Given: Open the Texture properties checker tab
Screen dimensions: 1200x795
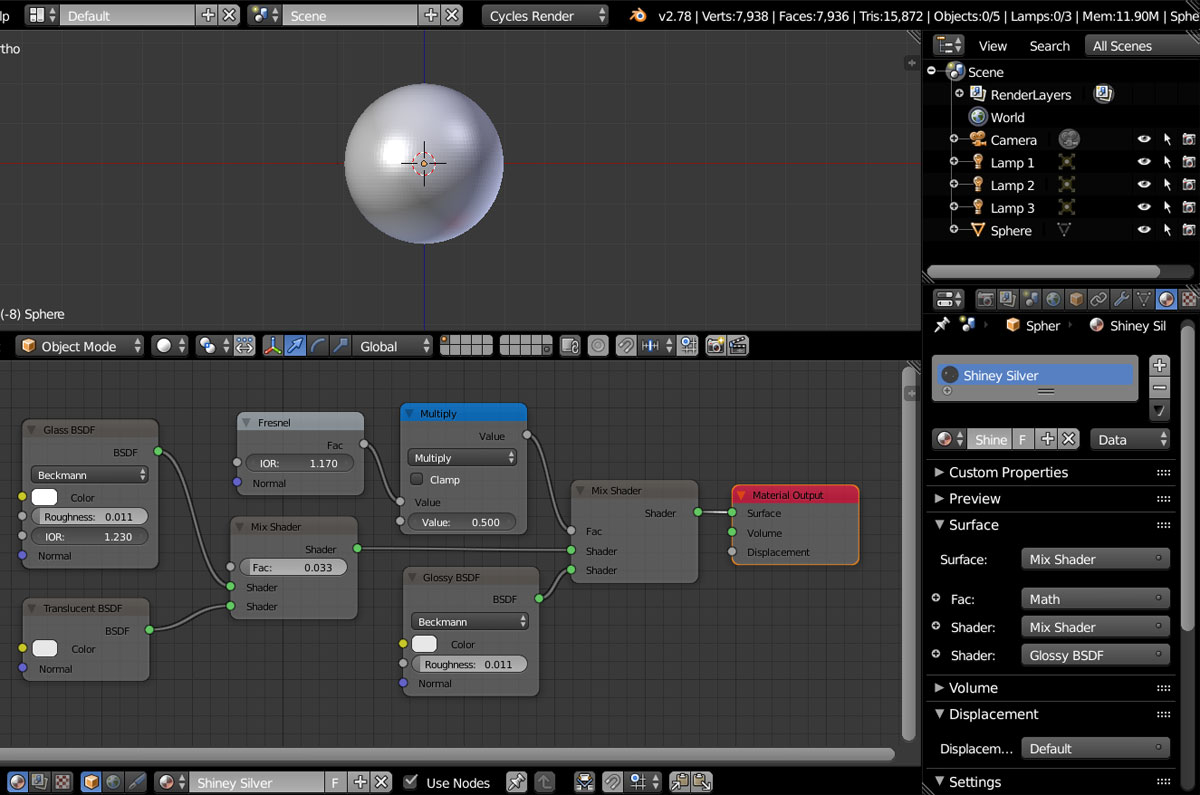Looking at the screenshot, I should coord(1188,299).
